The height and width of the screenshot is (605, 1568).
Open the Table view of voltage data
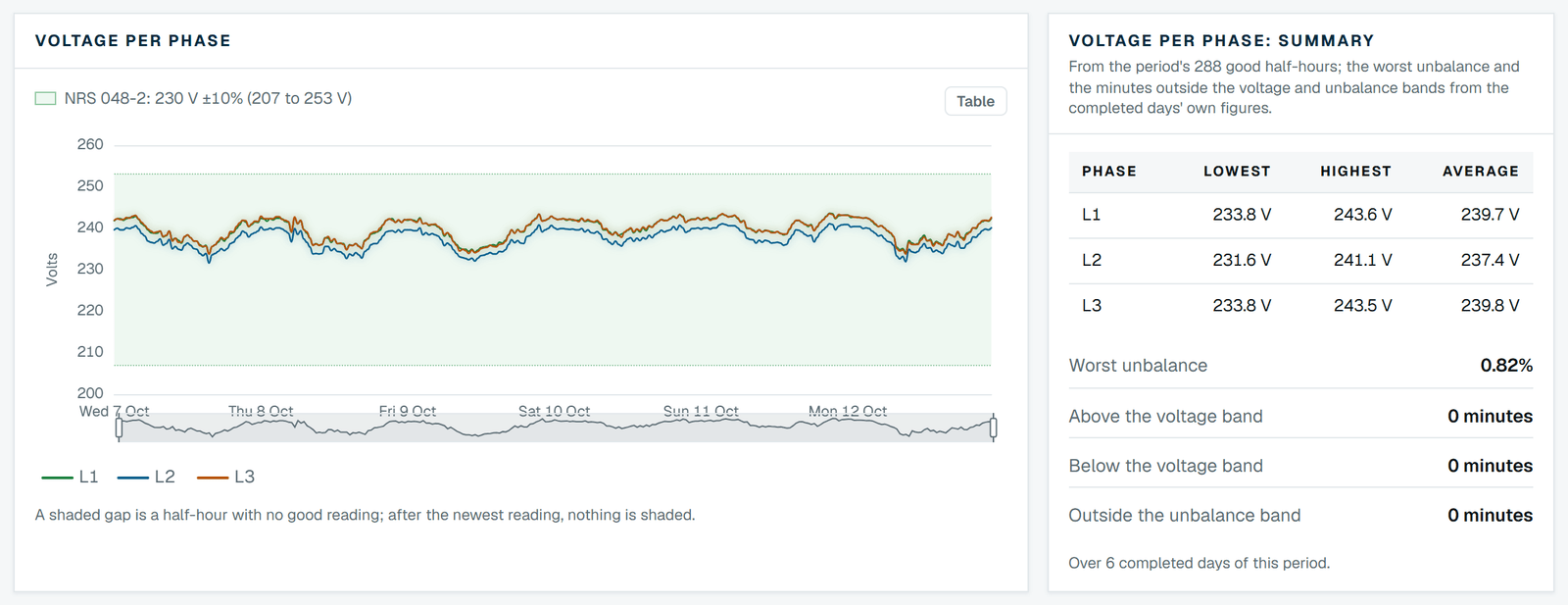975,101
